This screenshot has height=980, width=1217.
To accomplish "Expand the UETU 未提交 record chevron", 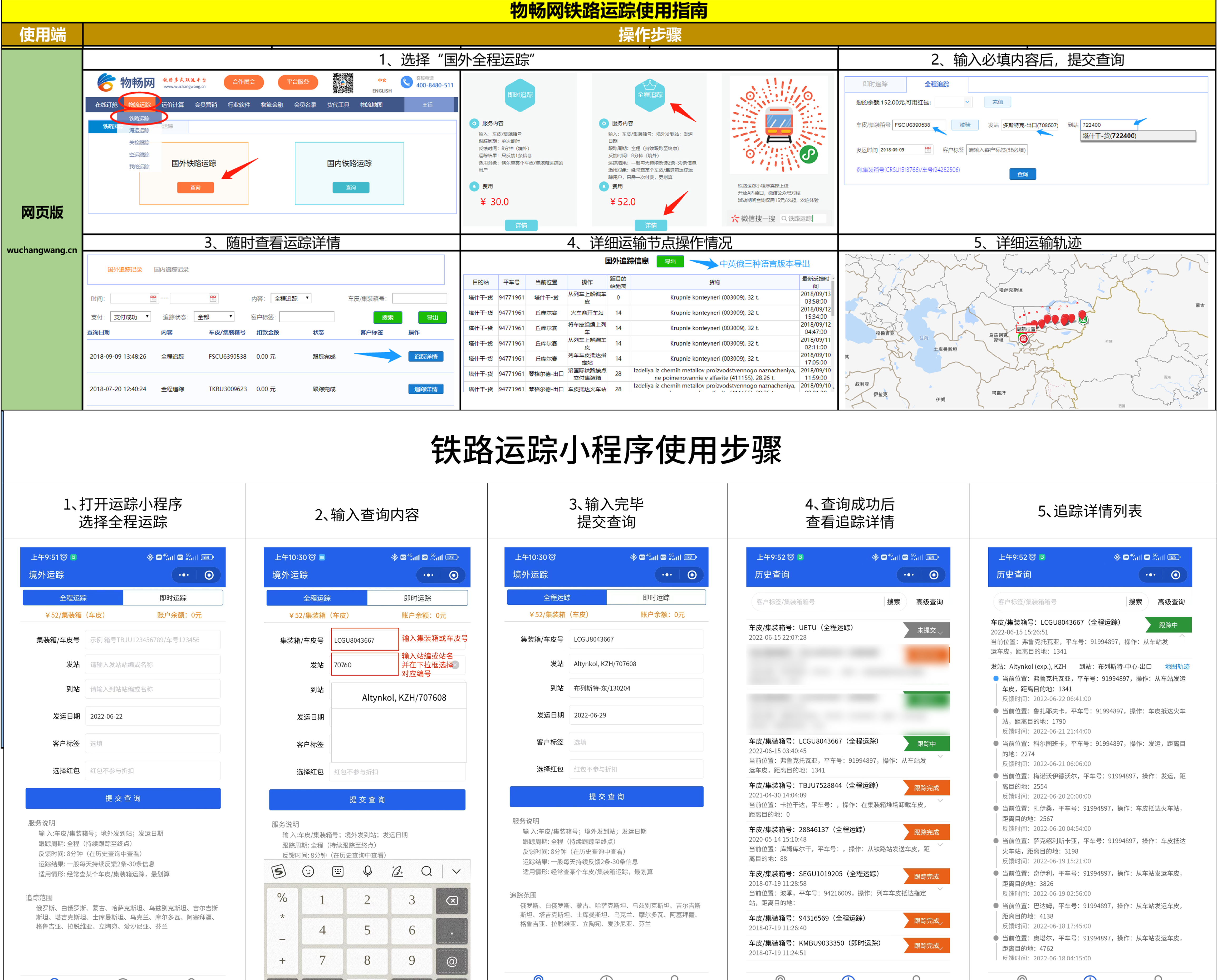I will coord(940,633).
